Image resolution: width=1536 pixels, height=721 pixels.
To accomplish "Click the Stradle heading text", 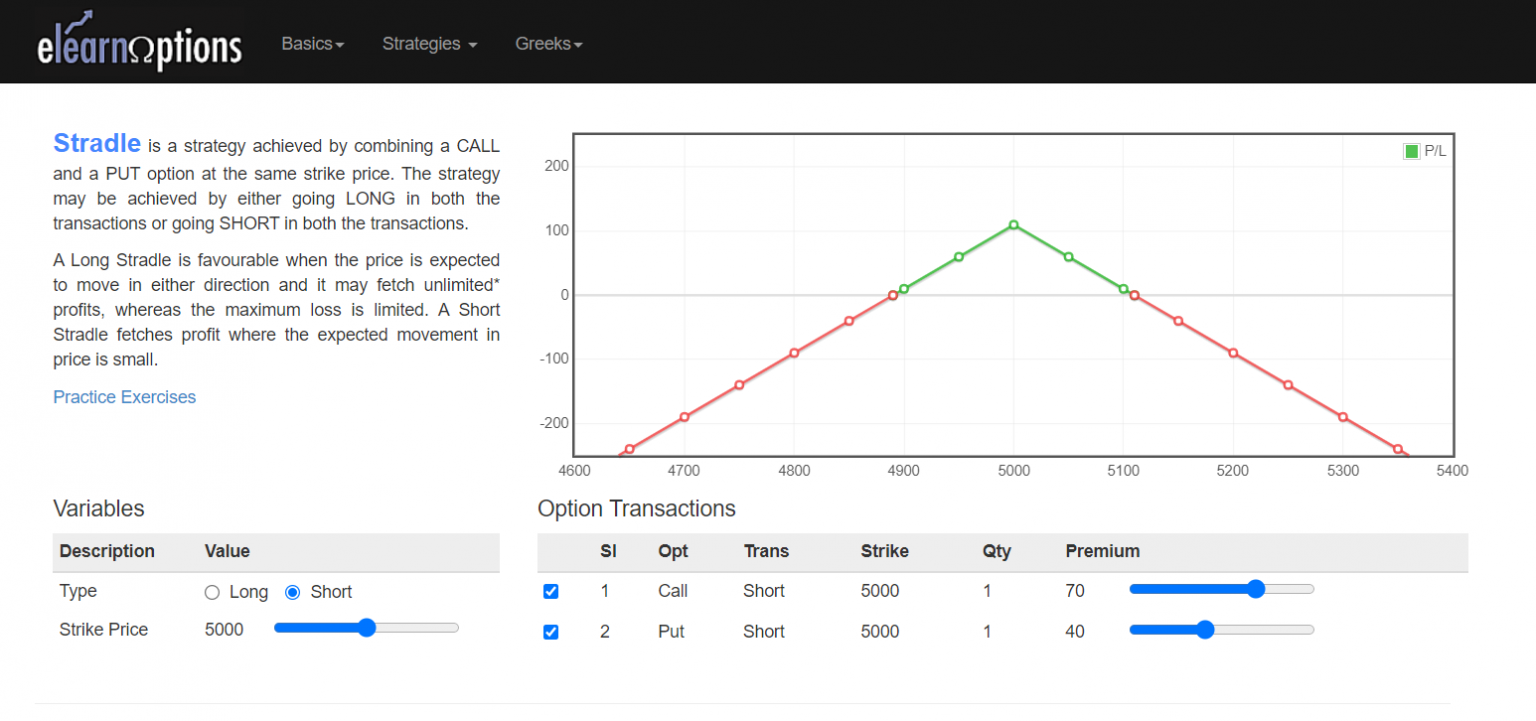I will 97,143.
